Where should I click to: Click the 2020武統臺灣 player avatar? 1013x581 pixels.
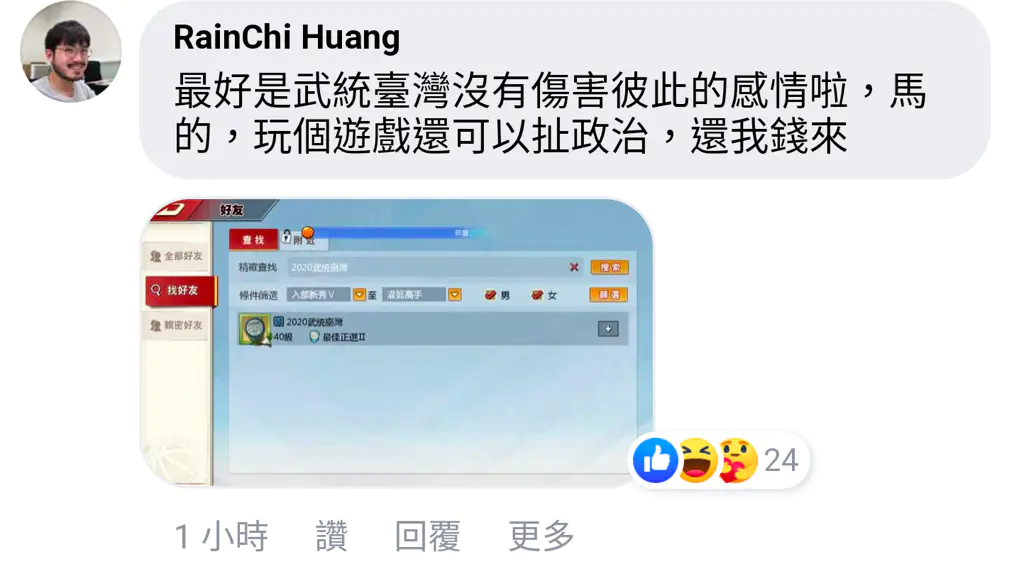pyautogui.click(x=255, y=330)
